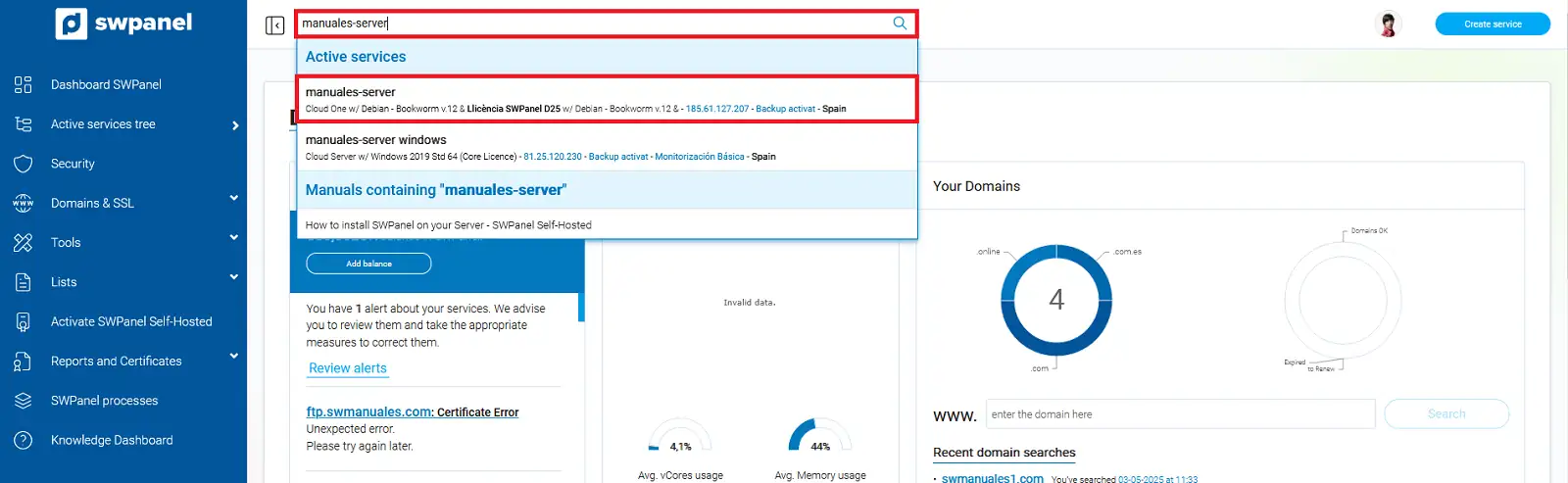1568x483 pixels.
Task: Click the Dashboard SWPanel grid icon
Action: [x=24, y=85]
